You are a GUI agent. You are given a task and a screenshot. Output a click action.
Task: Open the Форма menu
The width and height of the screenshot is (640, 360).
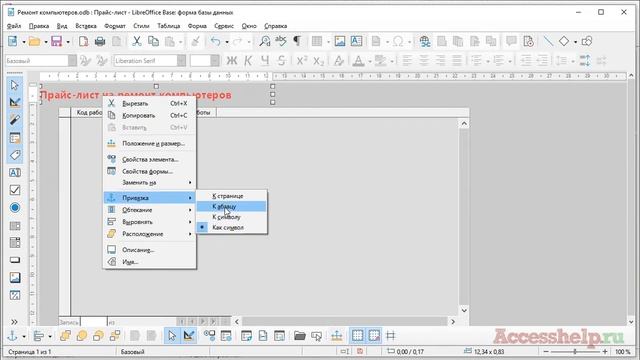[197, 26]
